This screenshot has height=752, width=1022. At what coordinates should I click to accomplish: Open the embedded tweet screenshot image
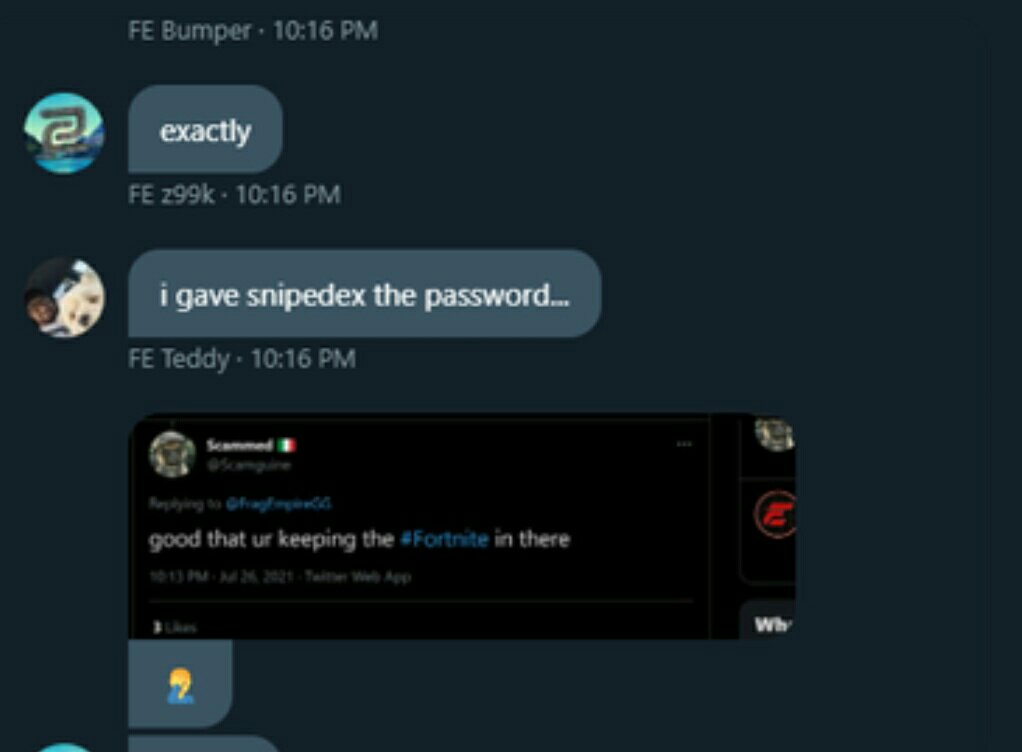pyautogui.click(x=462, y=526)
